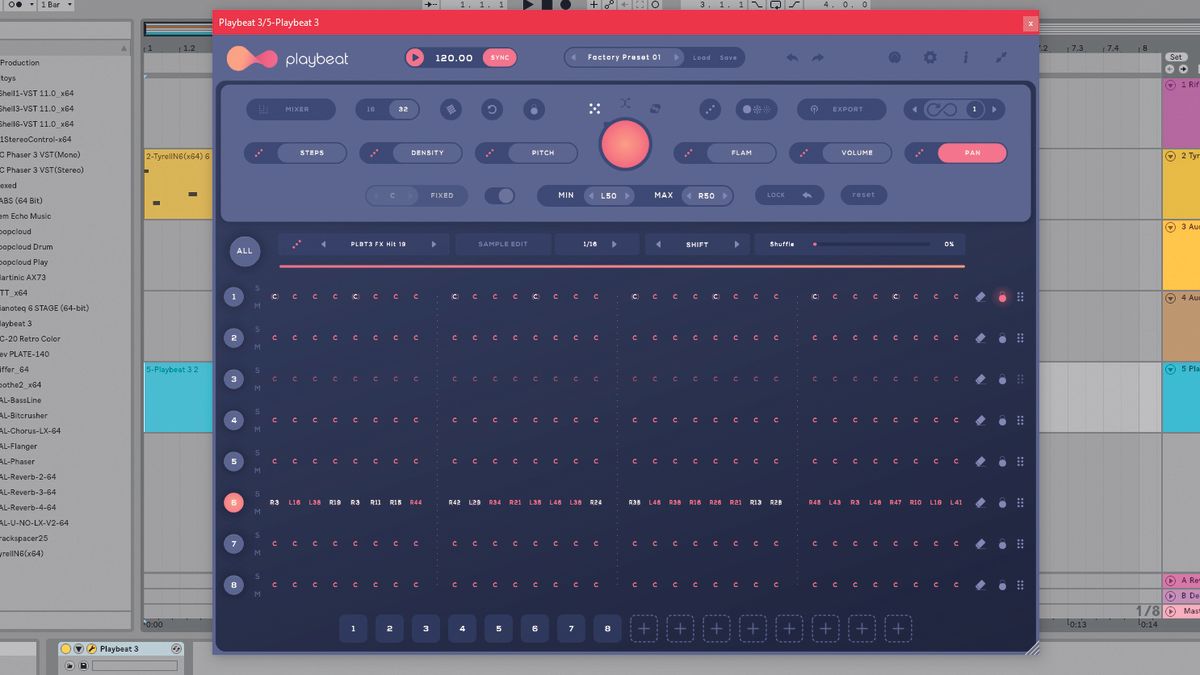Solo track row 6 with its S button
Screen dimensions: 1200x675
[x=257, y=494]
